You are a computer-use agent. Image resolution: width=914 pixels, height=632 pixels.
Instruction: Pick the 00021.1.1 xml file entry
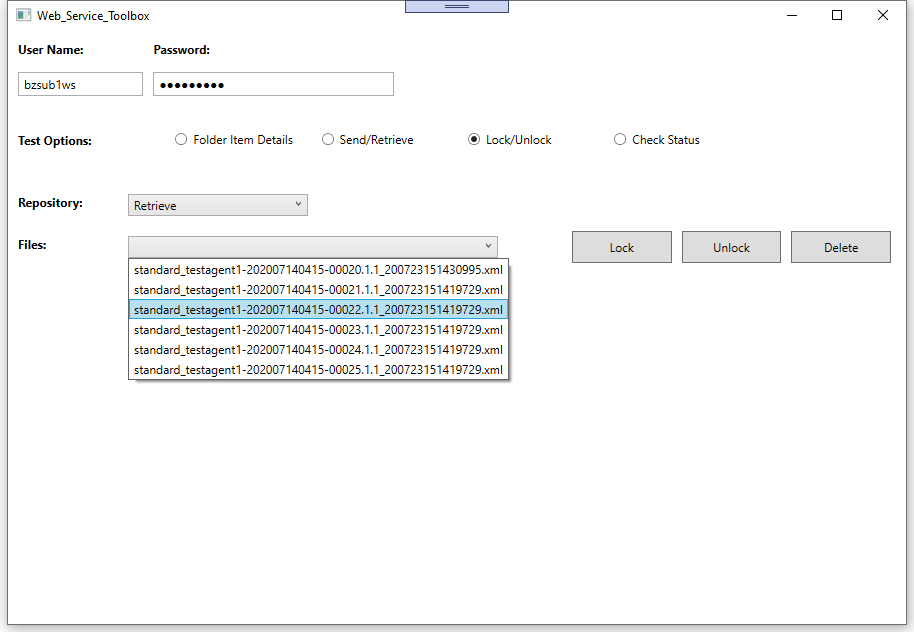(318, 290)
